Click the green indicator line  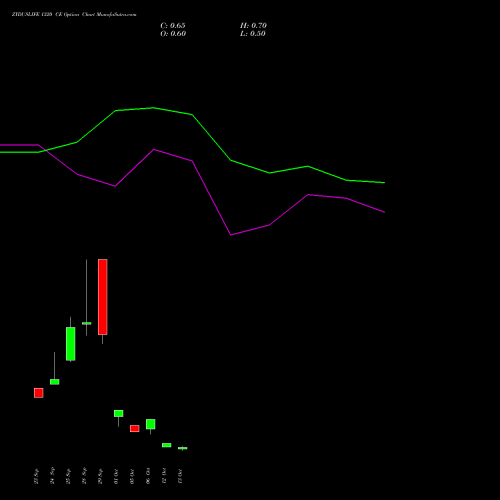(211, 138)
